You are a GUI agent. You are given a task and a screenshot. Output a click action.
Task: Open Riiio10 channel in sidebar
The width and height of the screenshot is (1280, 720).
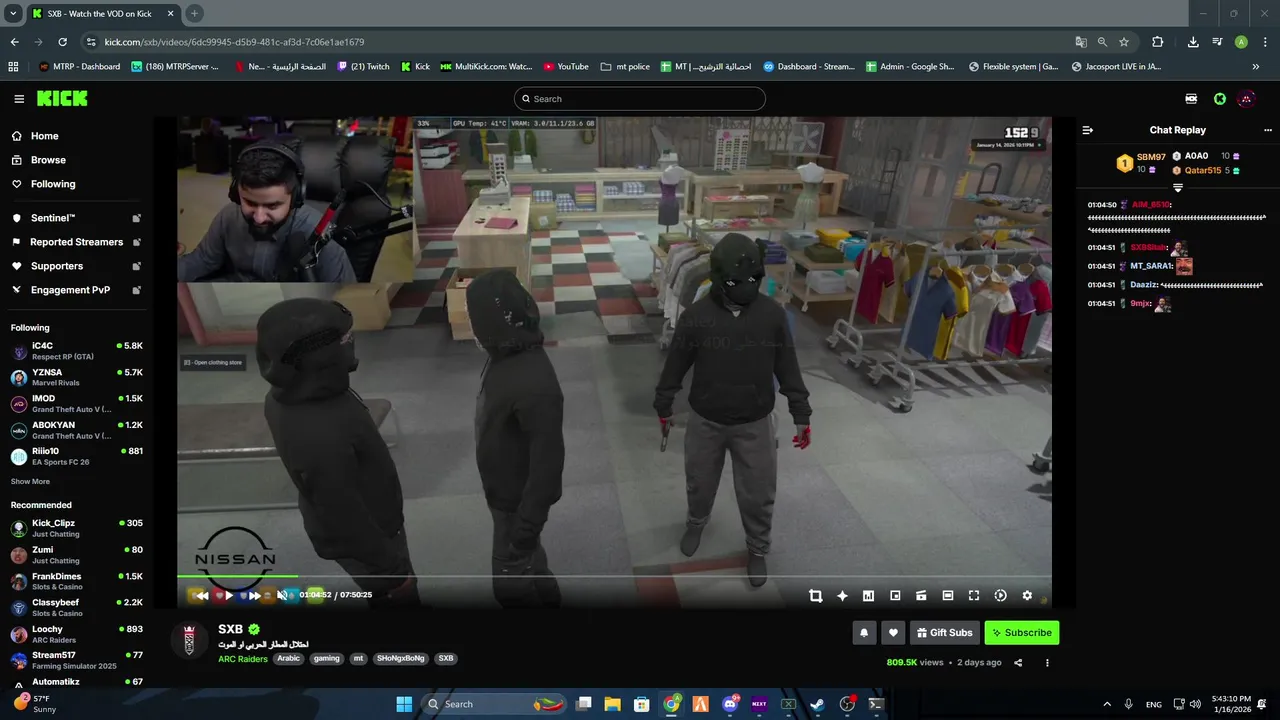(x=76, y=456)
